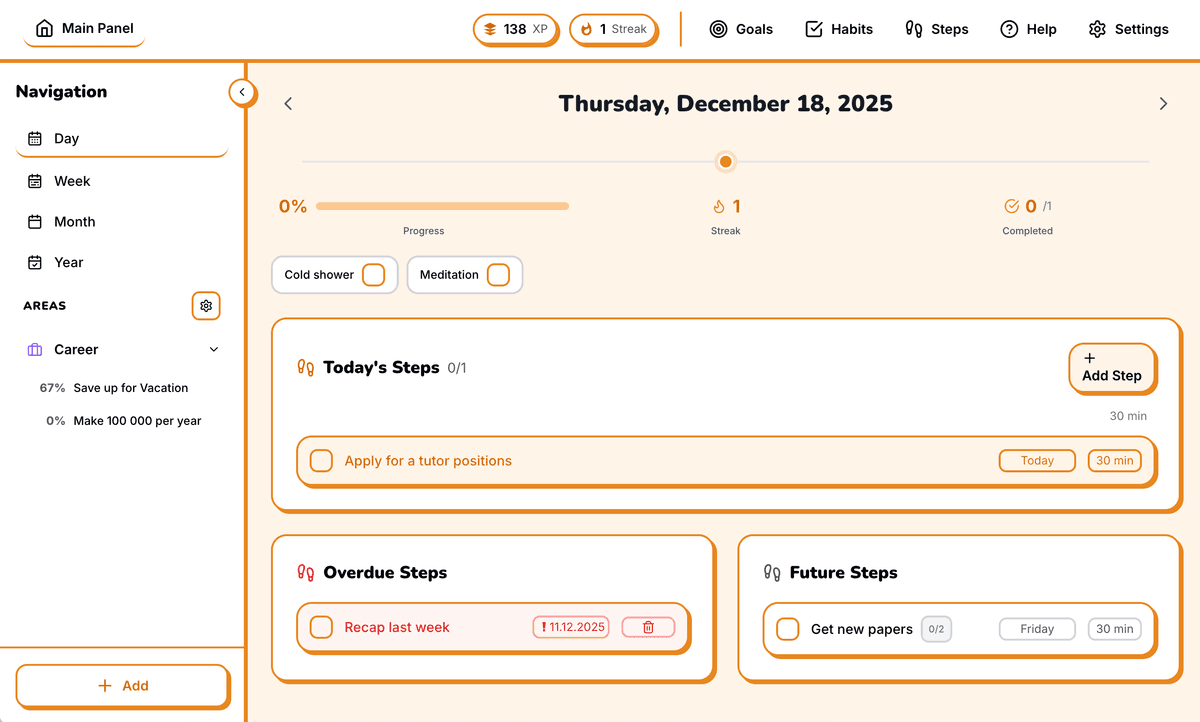Image resolution: width=1200 pixels, height=722 pixels.
Task: Open the Save up for Vacation goal
Action: (x=130, y=388)
